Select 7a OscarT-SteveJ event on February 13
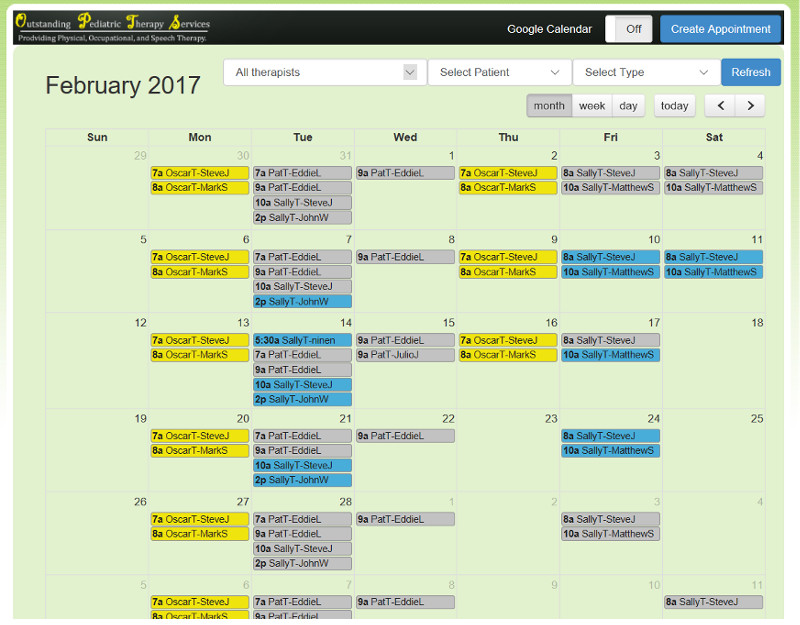Image resolution: width=800 pixels, height=625 pixels. tap(199, 340)
